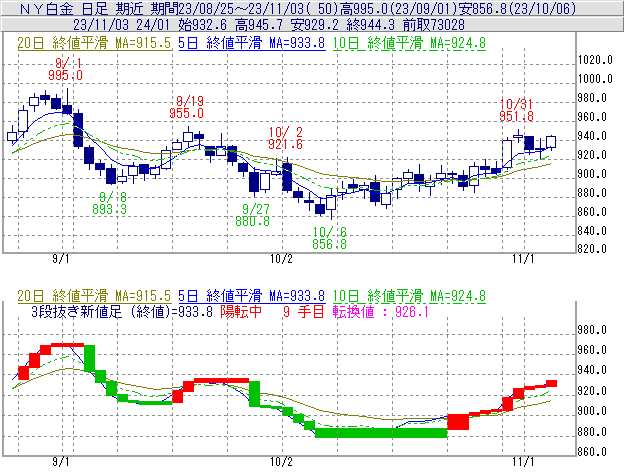This screenshot has width=624, height=475.
Task: Click the red 陽転中 status text
Action: tap(241, 311)
